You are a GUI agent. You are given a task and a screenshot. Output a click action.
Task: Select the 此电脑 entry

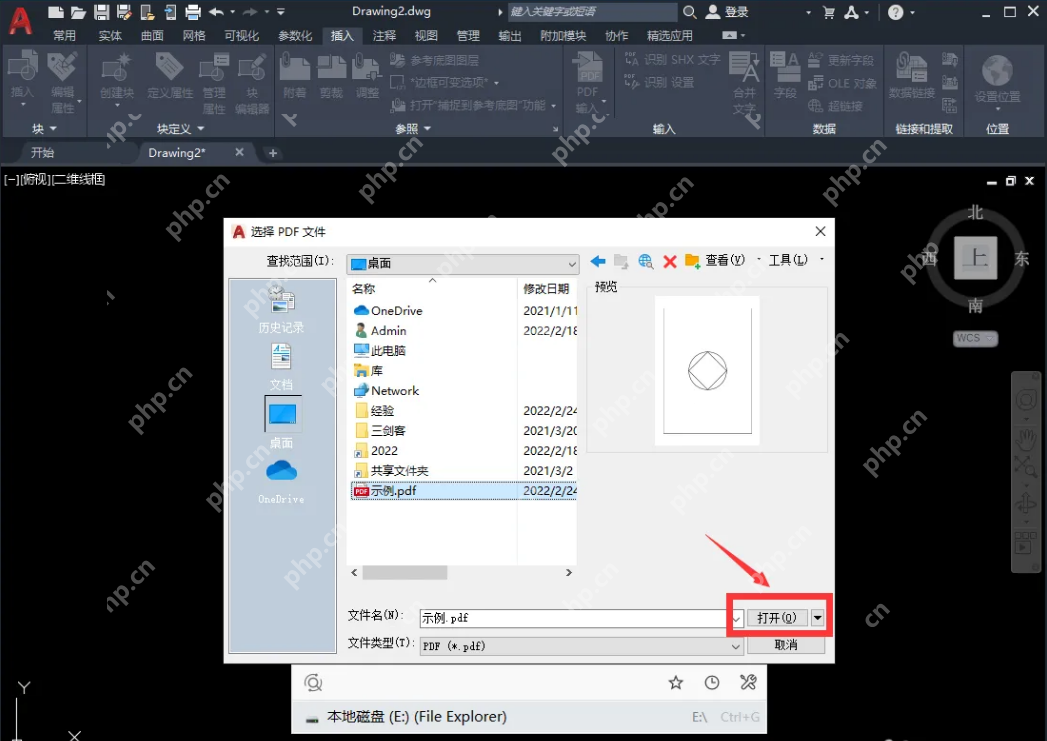(x=380, y=350)
